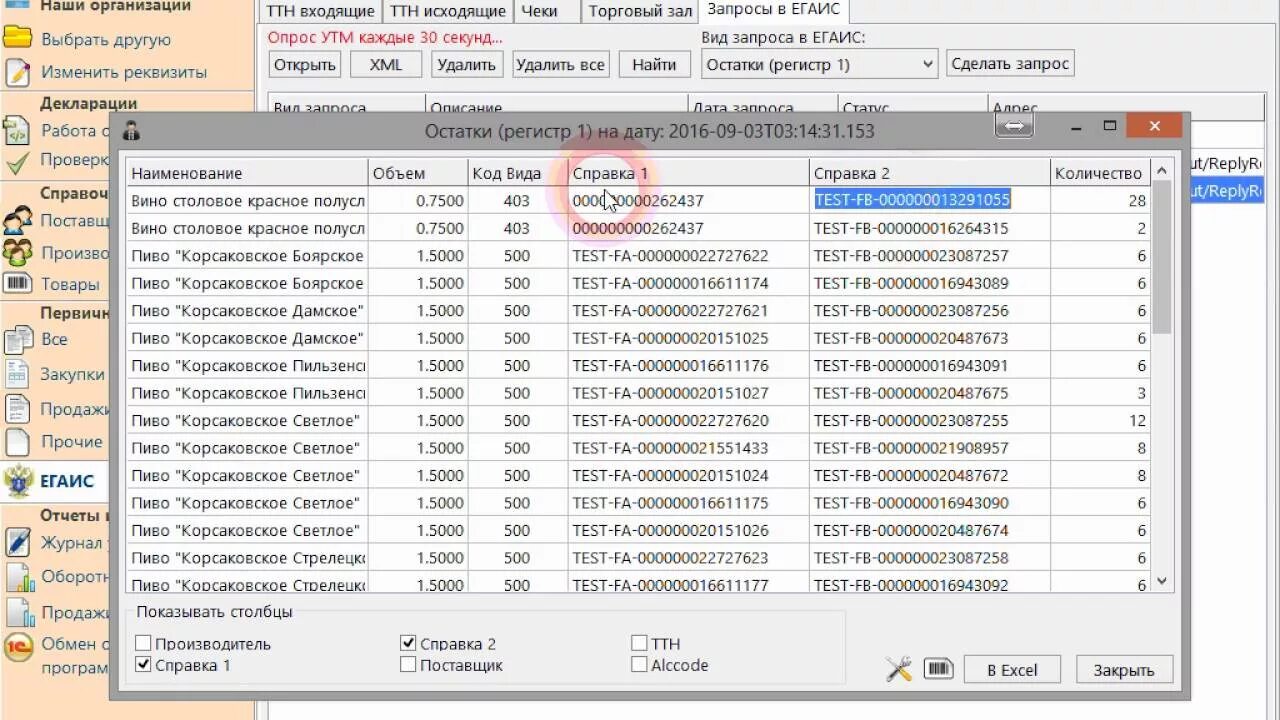
Task: Select cell TEST-FB-000000016264315
Action: coord(930,228)
